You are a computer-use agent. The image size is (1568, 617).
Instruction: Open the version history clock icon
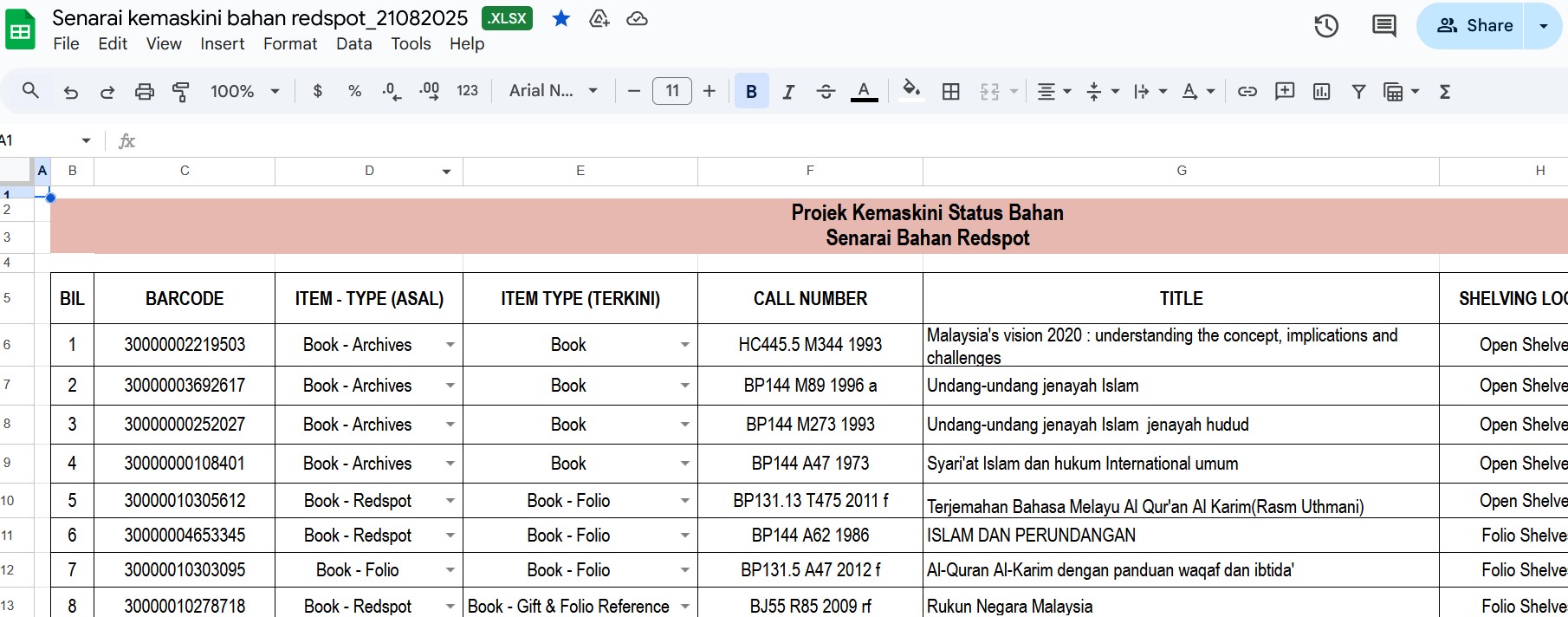[x=1326, y=26]
